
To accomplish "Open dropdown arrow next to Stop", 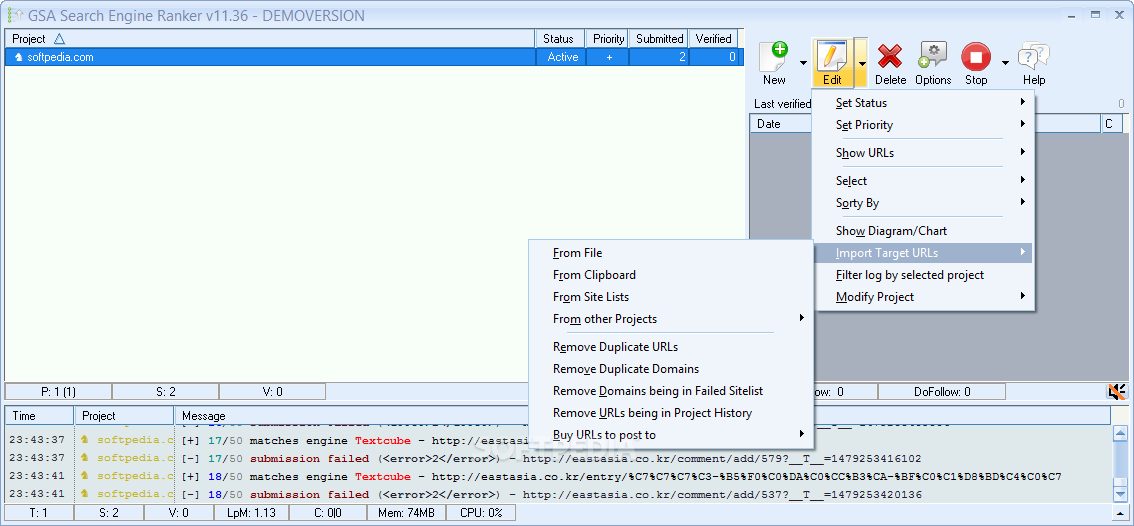I will point(1005,63).
